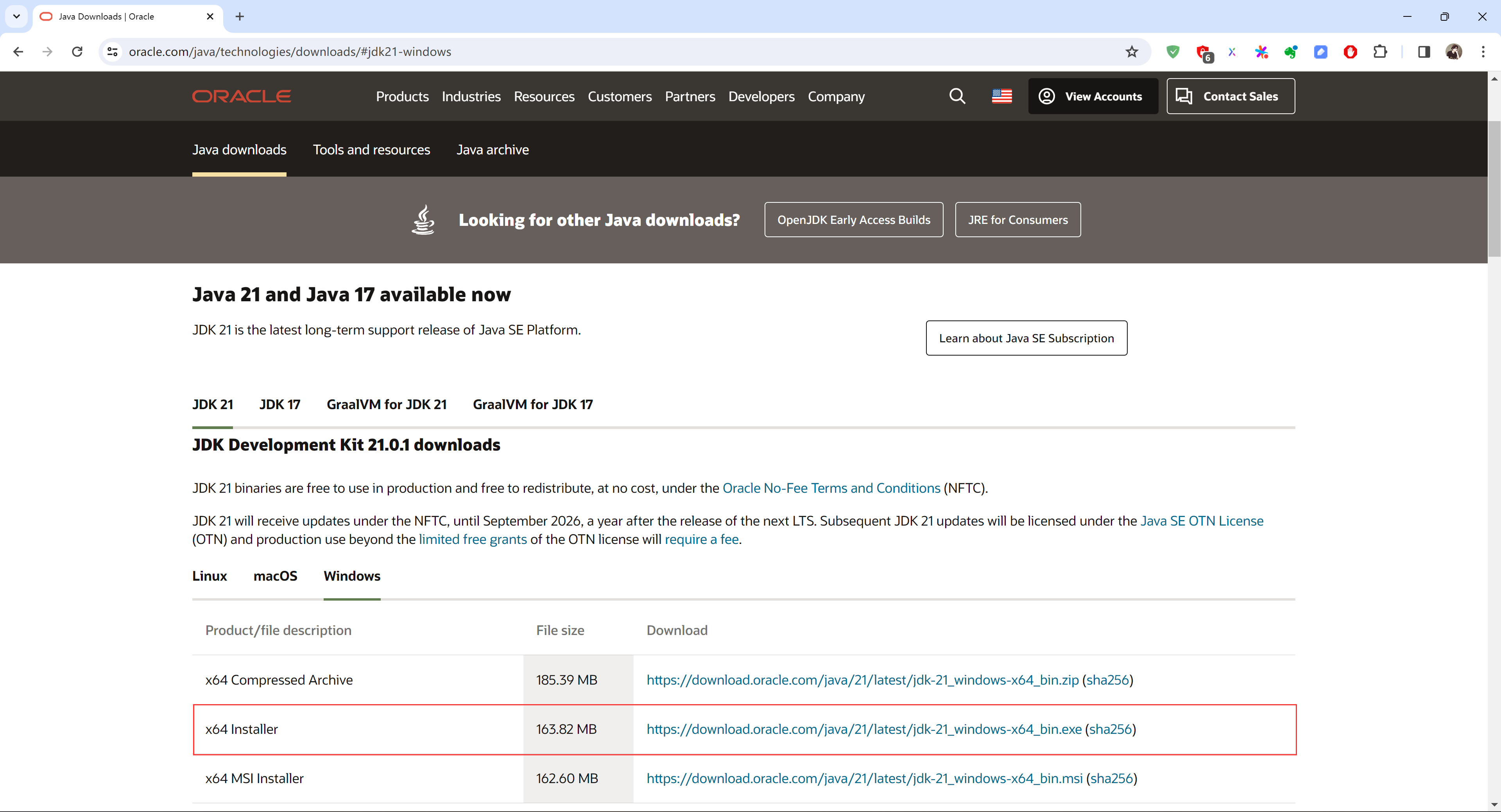This screenshot has width=1501, height=812.
Task: Click the page vertical scrollbar thumb
Action: tap(1494, 189)
